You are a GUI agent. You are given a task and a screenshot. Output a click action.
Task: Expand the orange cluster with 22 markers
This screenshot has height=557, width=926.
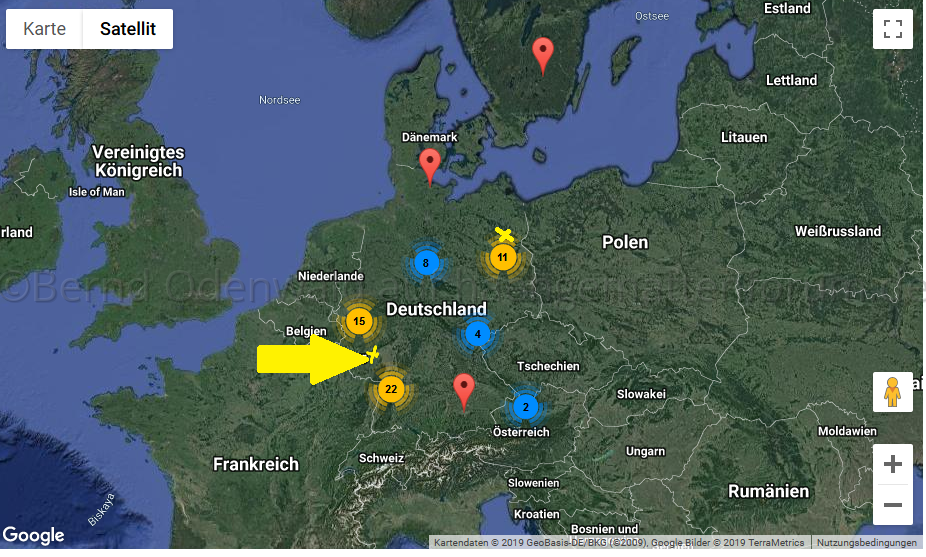(391, 389)
